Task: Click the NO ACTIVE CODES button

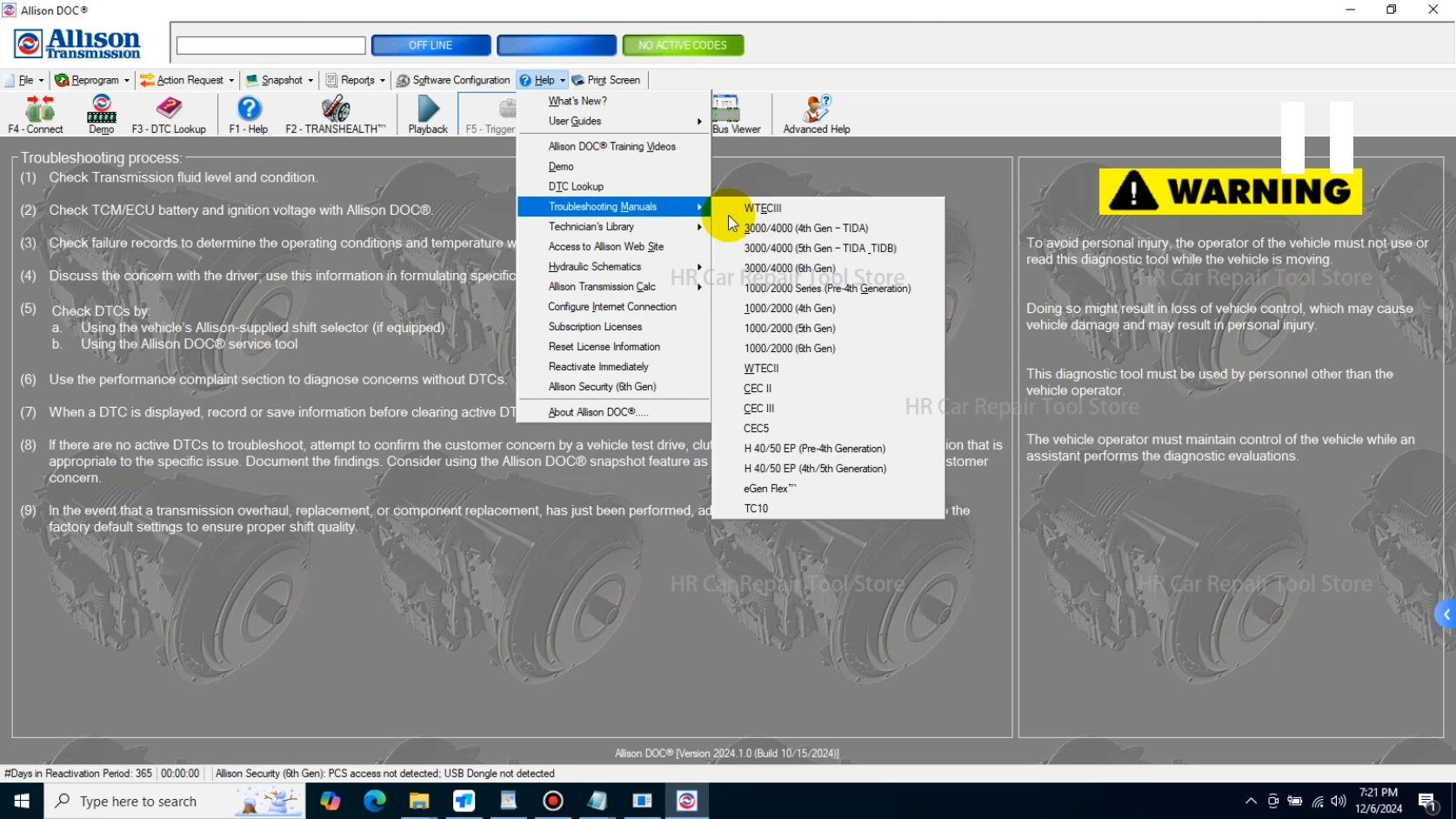Action: coord(682,44)
